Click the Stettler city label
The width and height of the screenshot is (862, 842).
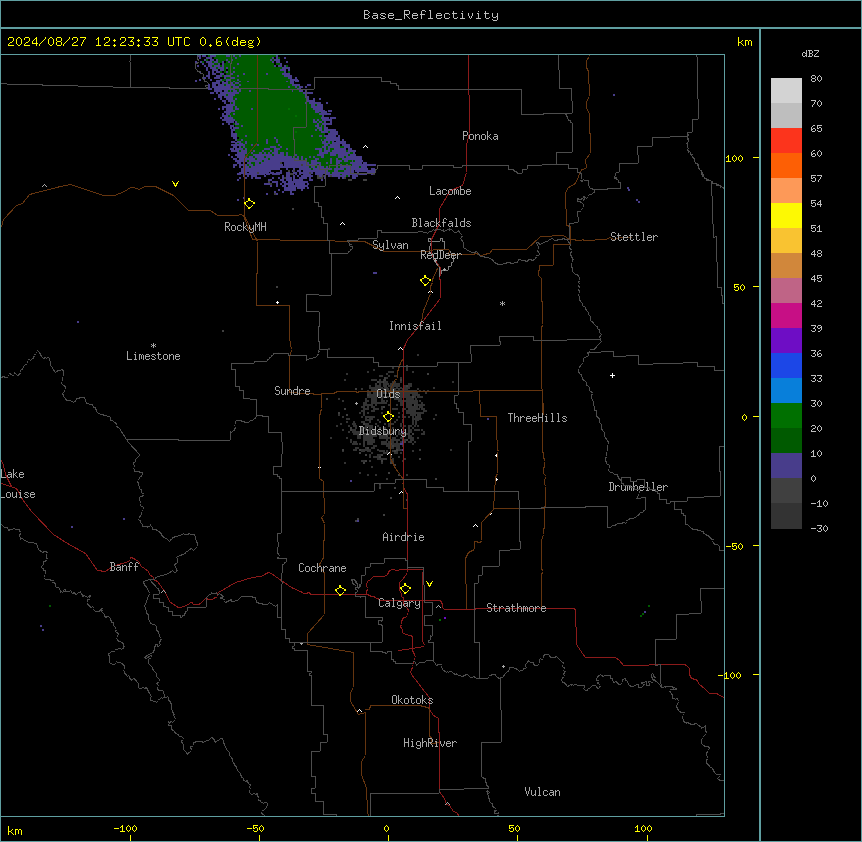point(634,237)
